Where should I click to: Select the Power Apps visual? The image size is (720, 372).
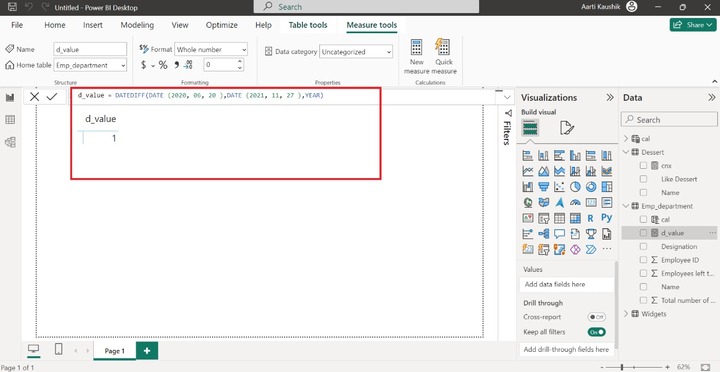575,249
